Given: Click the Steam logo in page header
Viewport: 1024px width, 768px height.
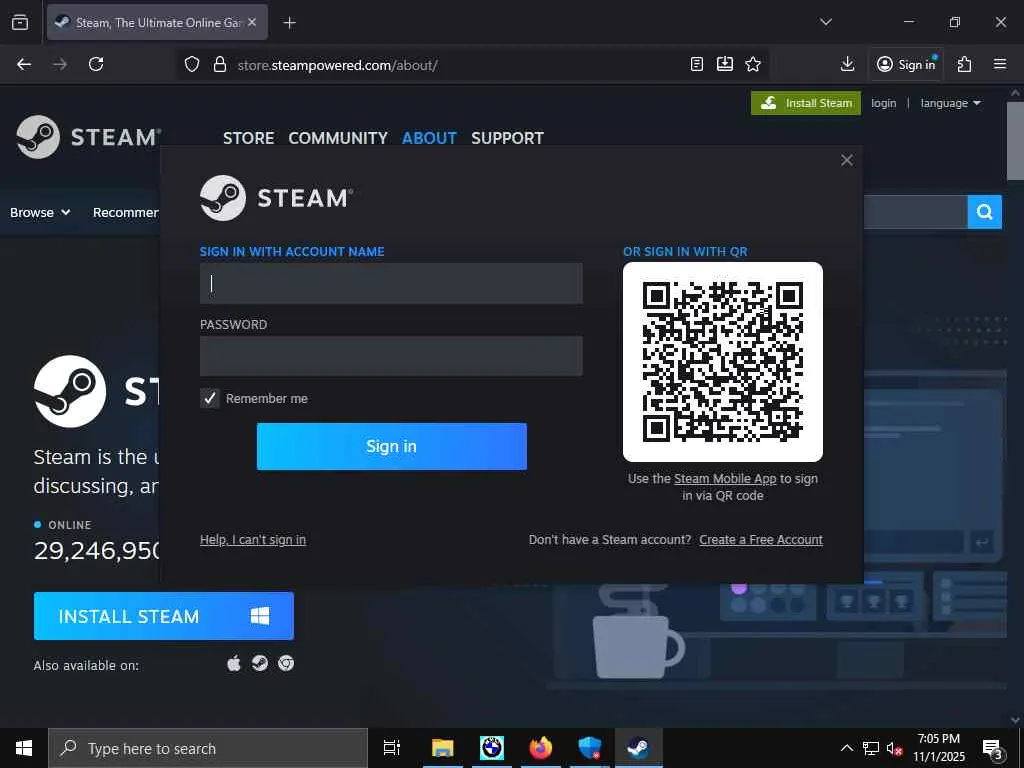Looking at the screenshot, I should (88, 137).
